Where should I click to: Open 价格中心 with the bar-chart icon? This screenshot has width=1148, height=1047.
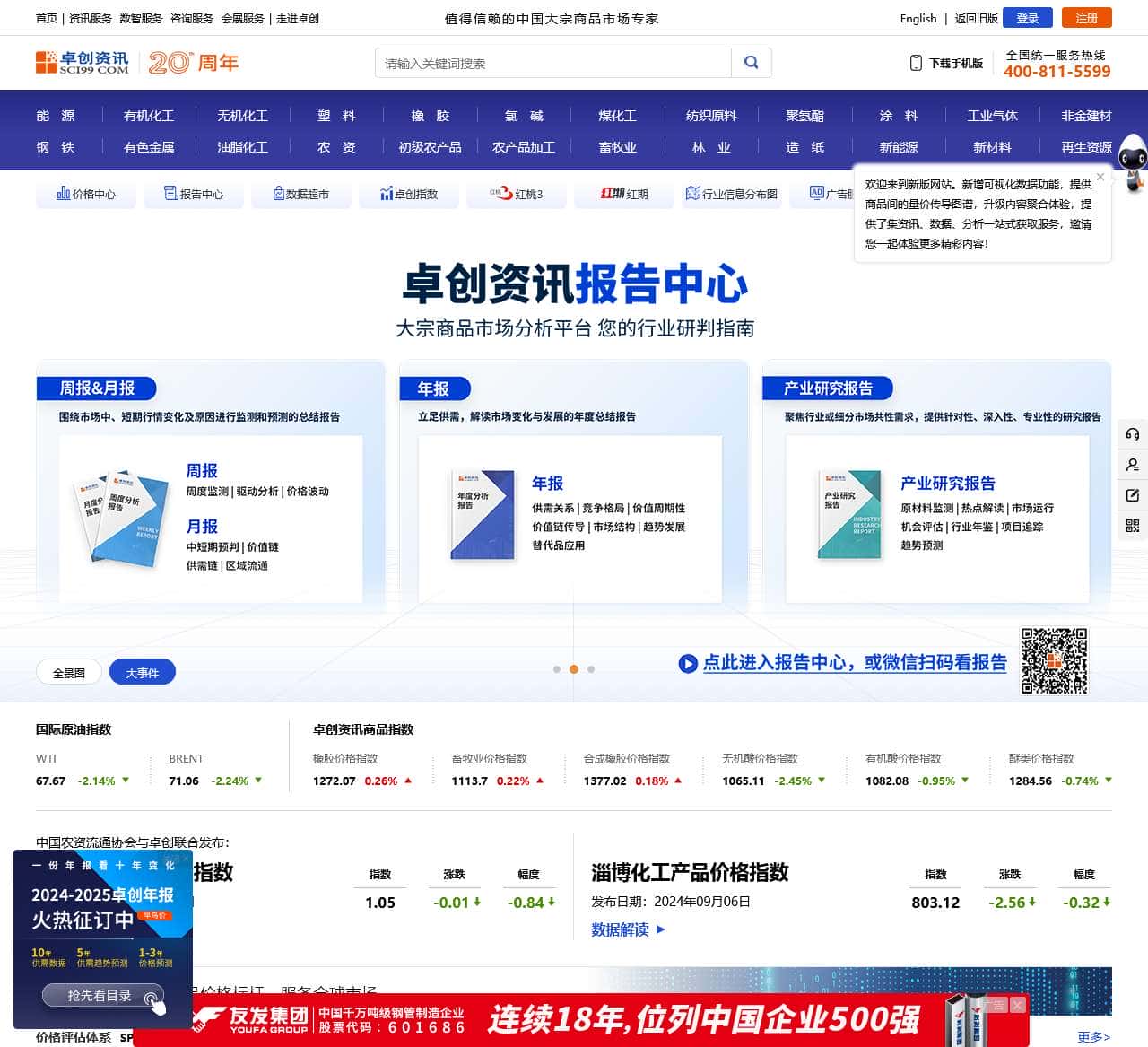pos(86,194)
